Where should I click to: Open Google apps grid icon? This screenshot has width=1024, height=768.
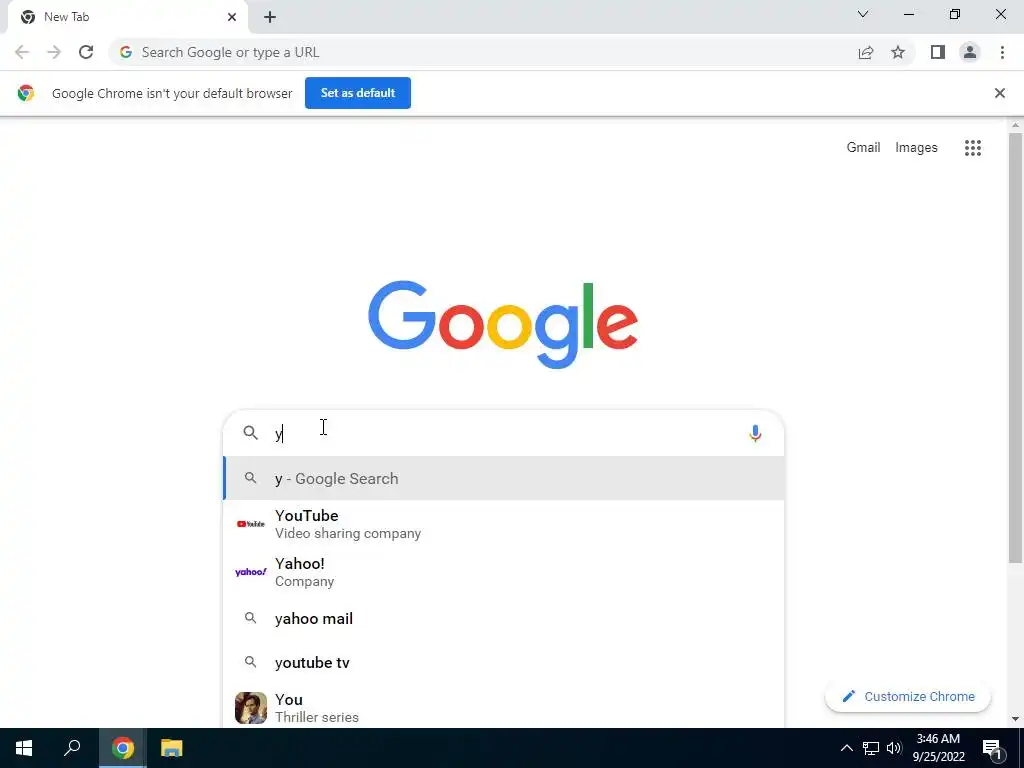[973, 148]
